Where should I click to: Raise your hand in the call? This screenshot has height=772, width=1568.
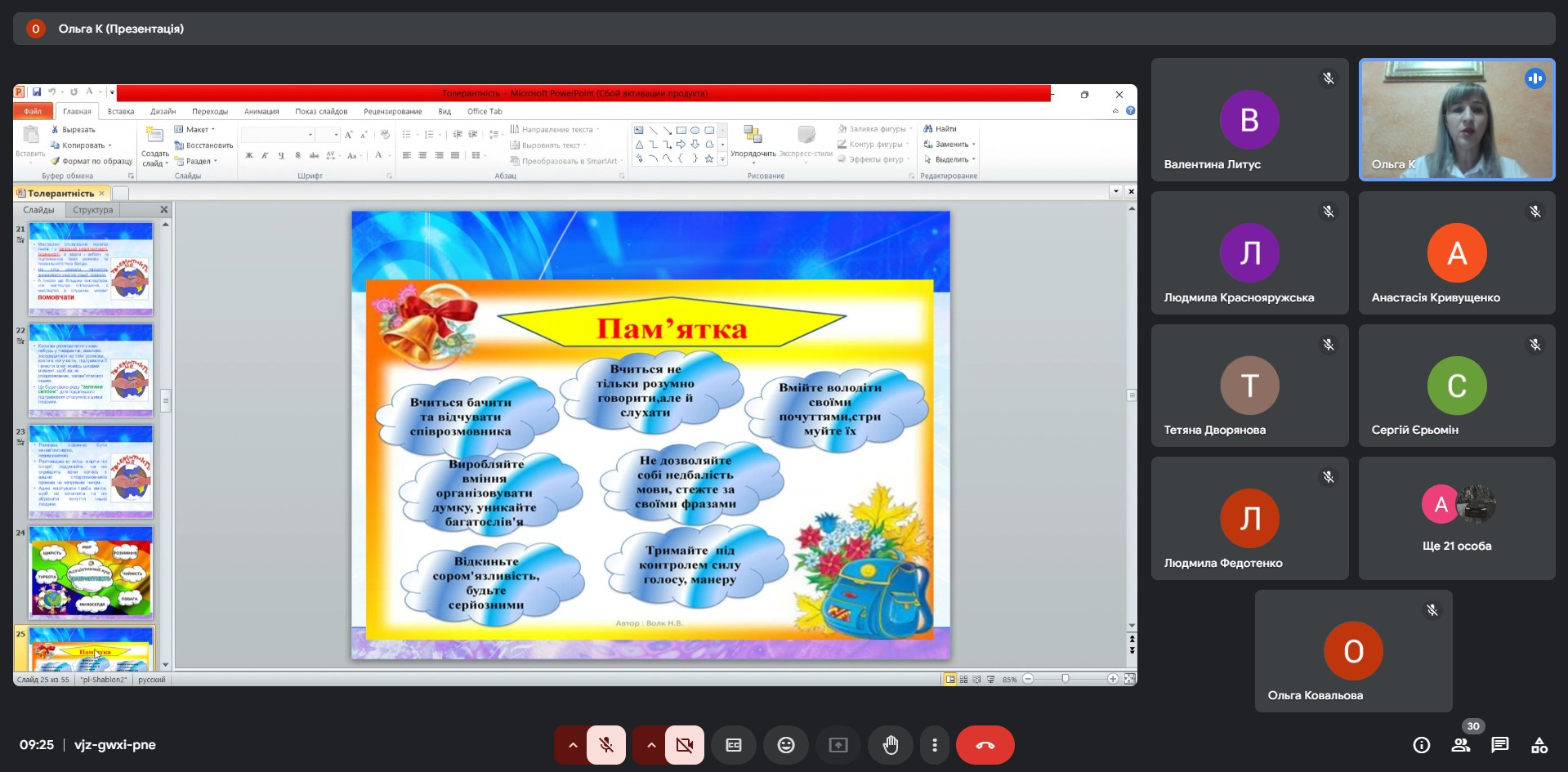[890, 745]
